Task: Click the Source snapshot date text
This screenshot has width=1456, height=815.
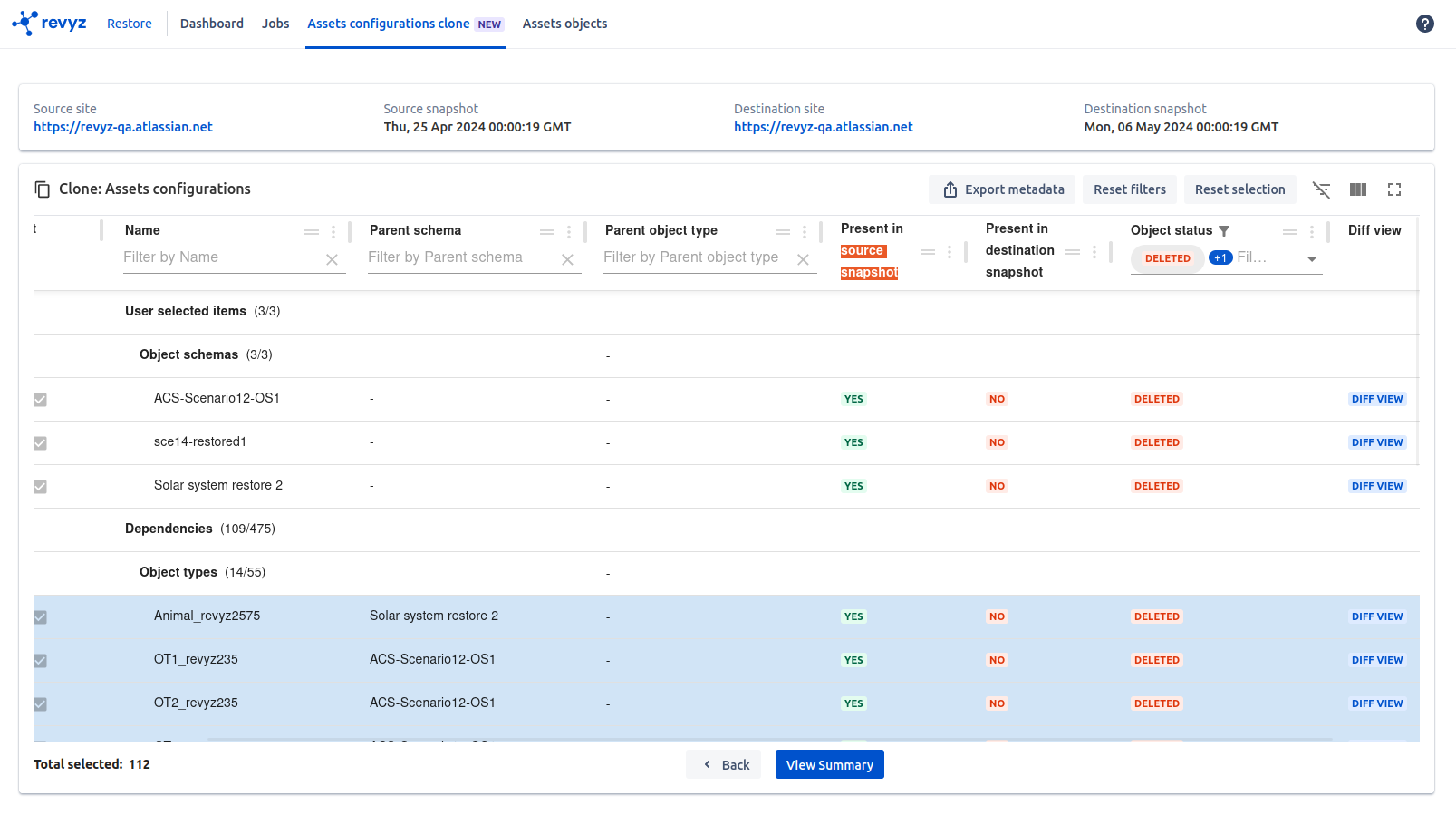Action: pos(477,127)
